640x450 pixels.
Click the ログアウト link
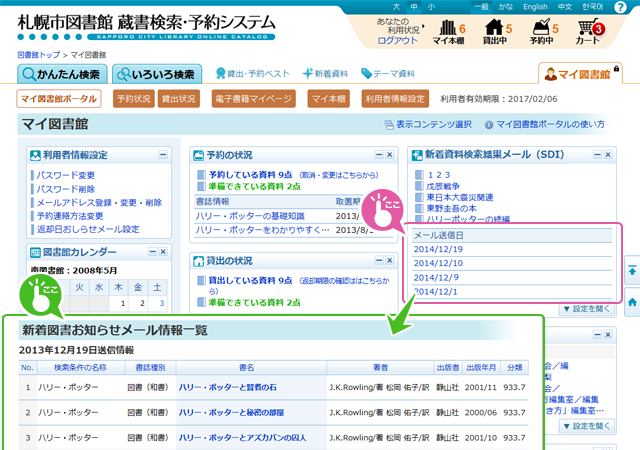[397, 41]
